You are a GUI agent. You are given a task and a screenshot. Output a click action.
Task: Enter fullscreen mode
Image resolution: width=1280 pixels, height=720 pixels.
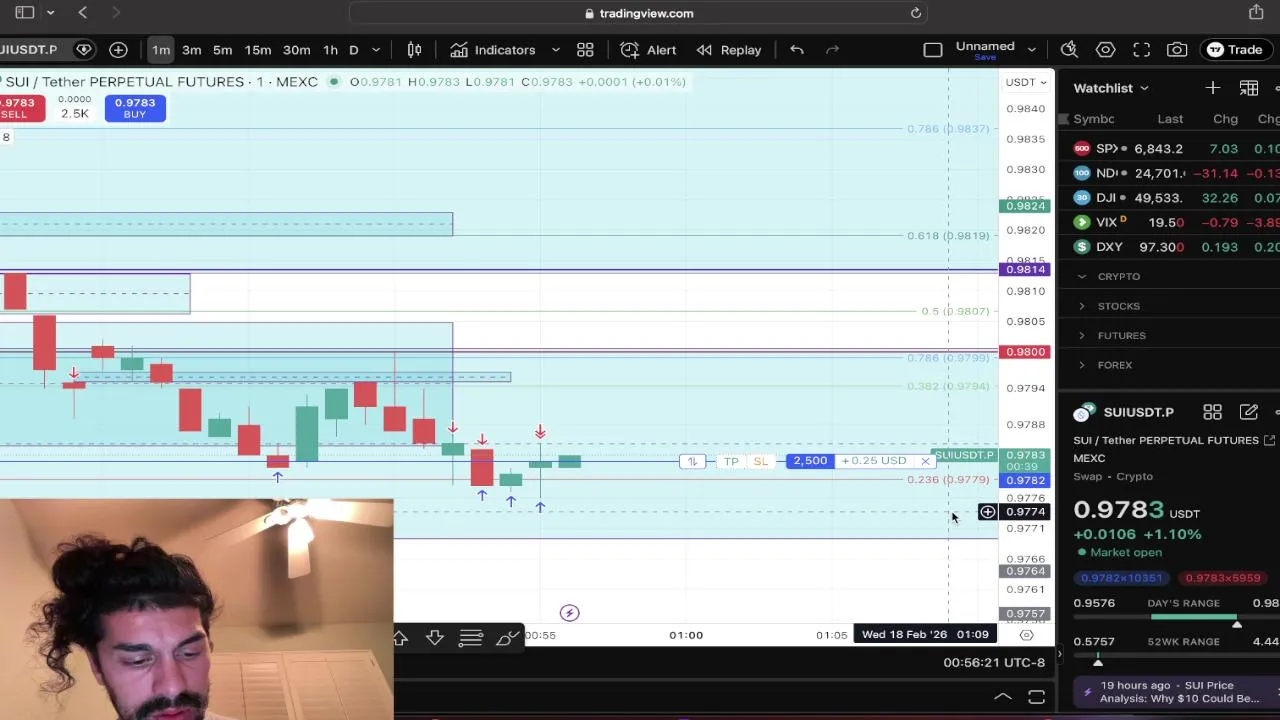[x=1141, y=50]
